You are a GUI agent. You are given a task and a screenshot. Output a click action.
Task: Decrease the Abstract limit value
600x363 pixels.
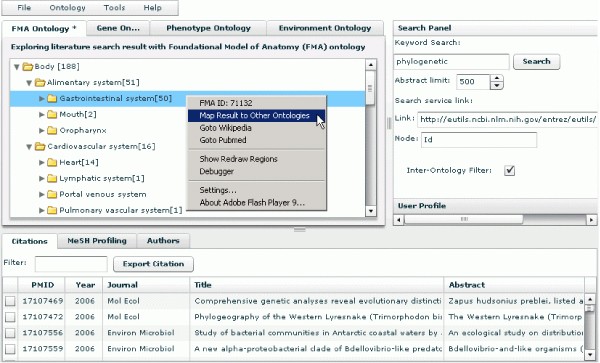coord(497,86)
